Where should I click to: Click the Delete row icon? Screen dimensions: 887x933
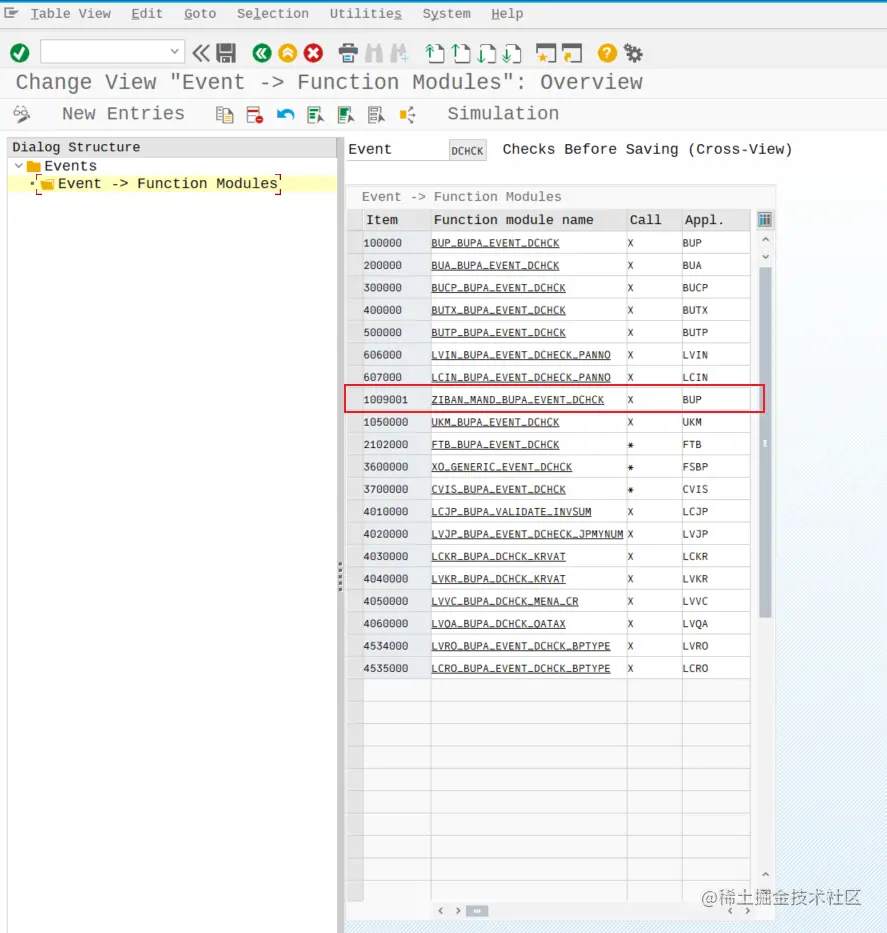coord(255,114)
